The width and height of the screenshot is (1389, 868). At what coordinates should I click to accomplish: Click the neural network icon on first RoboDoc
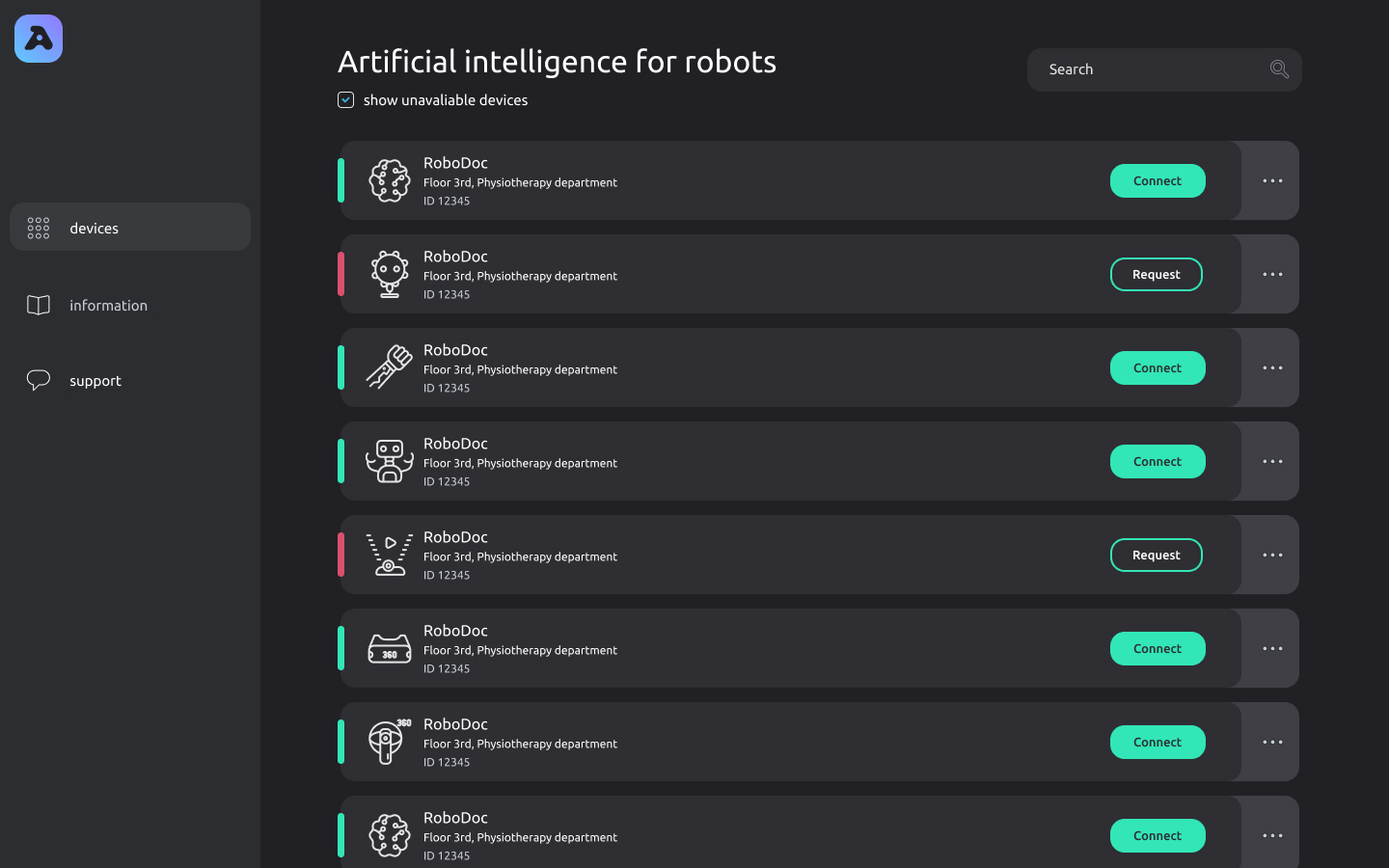[x=390, y=180]
